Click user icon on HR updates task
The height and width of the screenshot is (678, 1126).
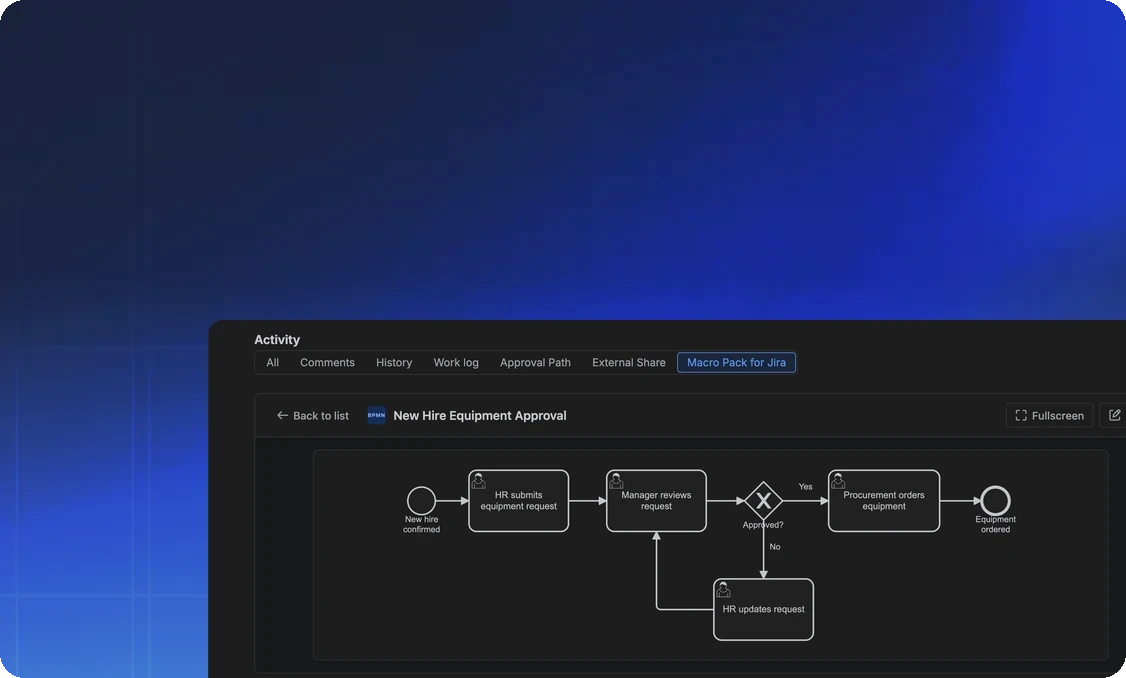tap(723, 590)
